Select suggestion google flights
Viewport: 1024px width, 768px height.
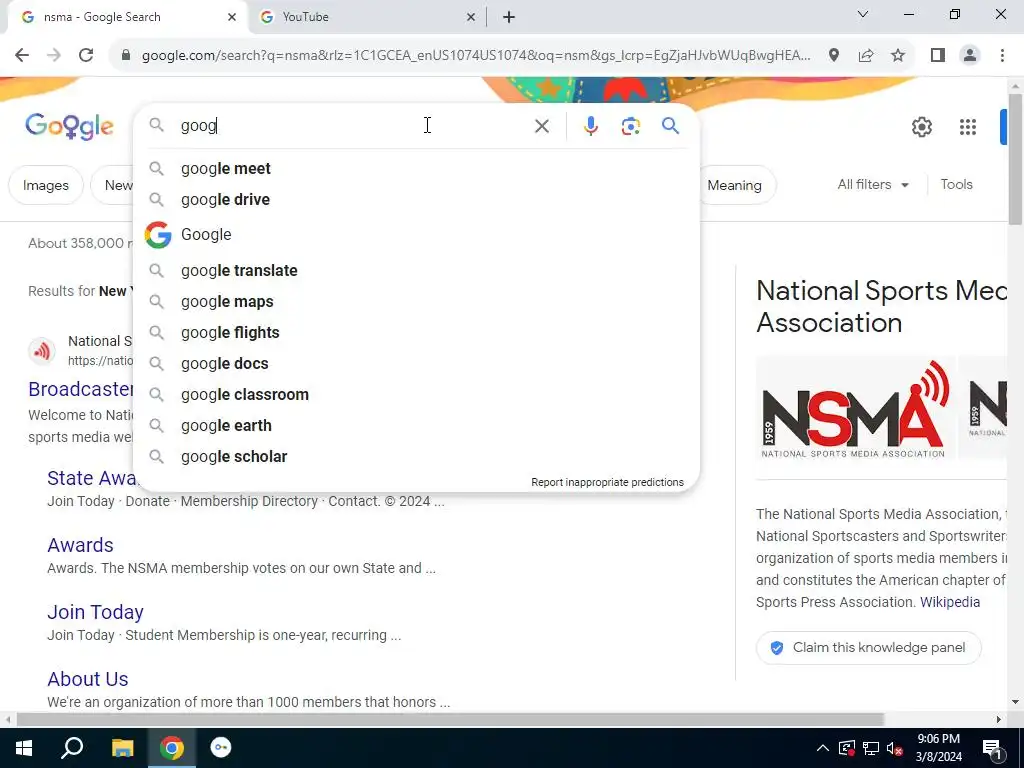[415, 332]
